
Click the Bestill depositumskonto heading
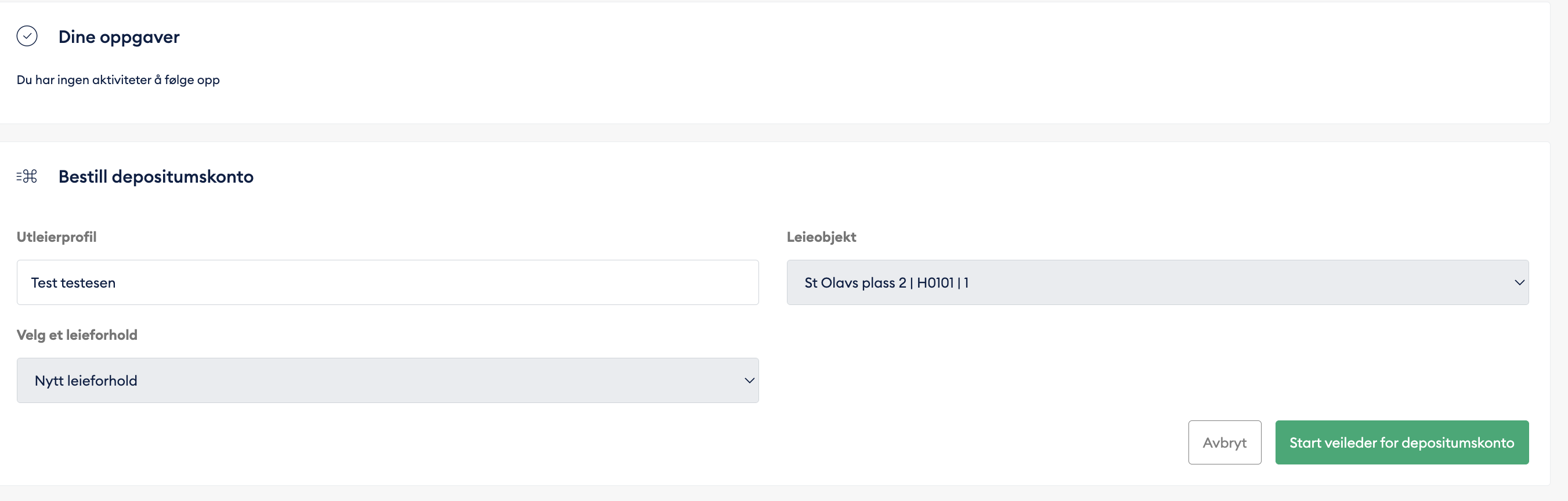[x=156, y=177]
